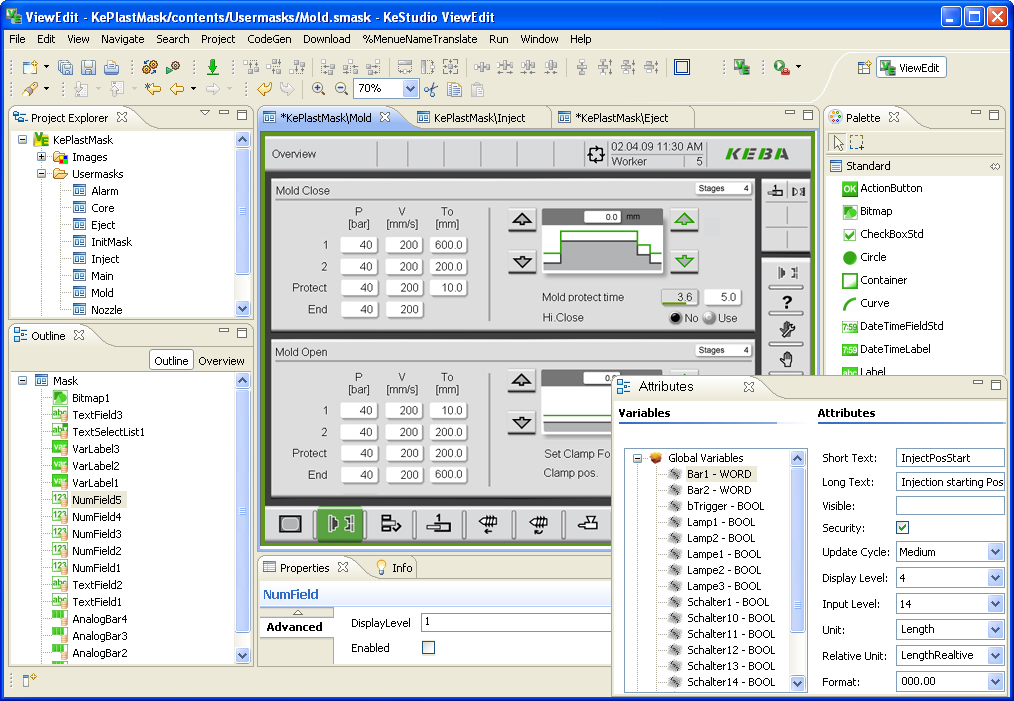Click the Advanced button in Properties panel

tap(296, 627)
